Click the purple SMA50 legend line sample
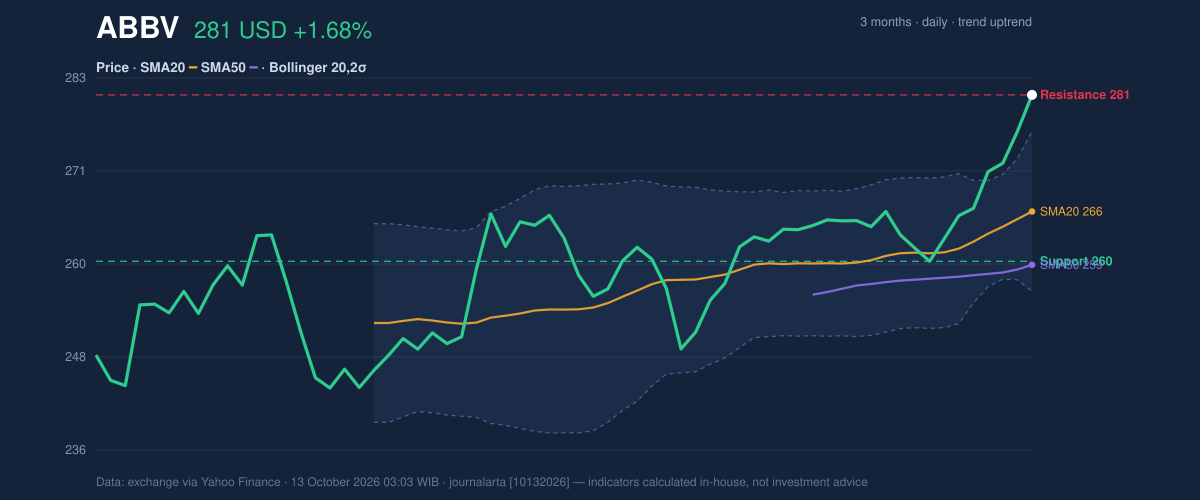 (x=254, y=68)
